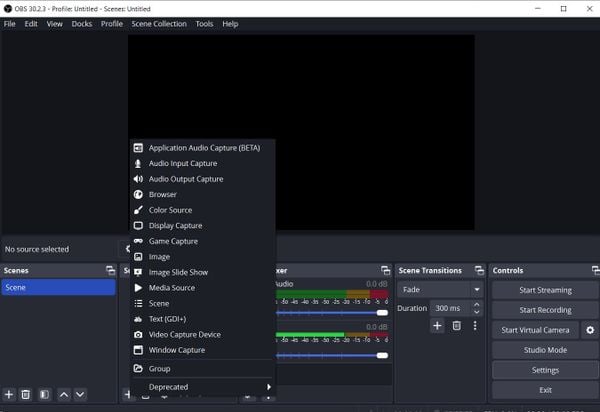Select Video Capture Device in the menu
The width and height of the screenshot is (600, 412).
pos(184,334)
